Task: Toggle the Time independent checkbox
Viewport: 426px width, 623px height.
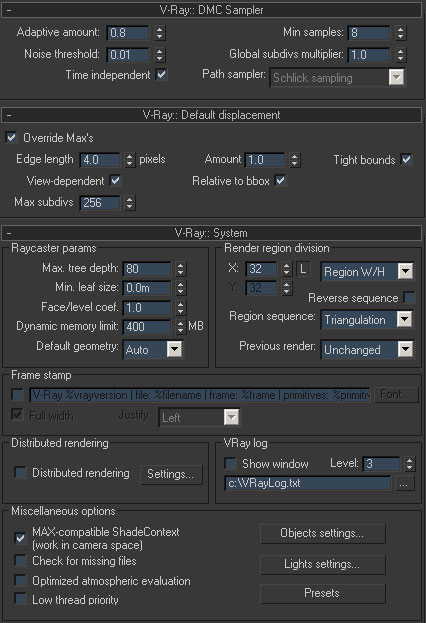Action: pyautogui.click(x=161, y=74)
